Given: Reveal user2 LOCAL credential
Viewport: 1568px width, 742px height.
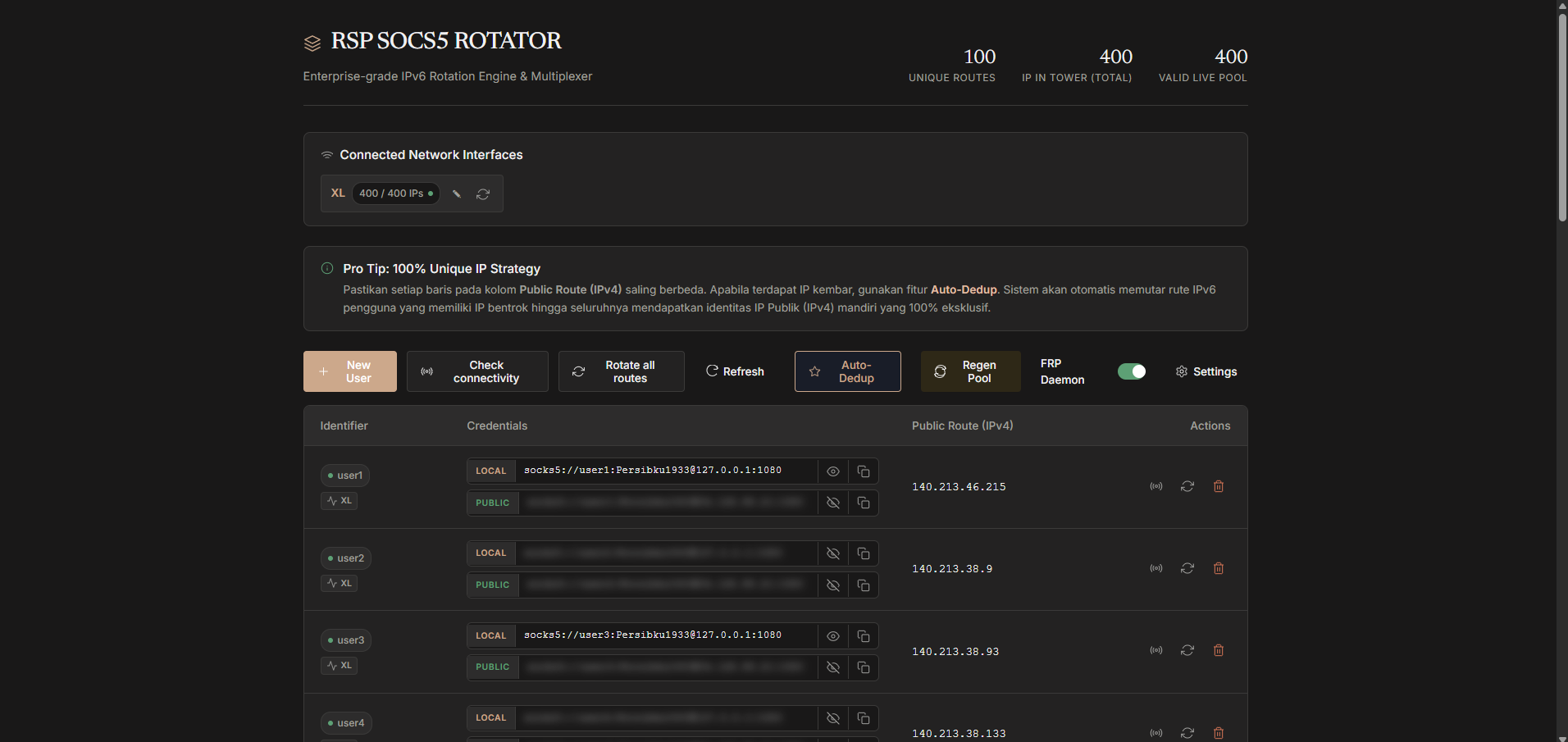Looking at the screenshot, I should point(833,553).
